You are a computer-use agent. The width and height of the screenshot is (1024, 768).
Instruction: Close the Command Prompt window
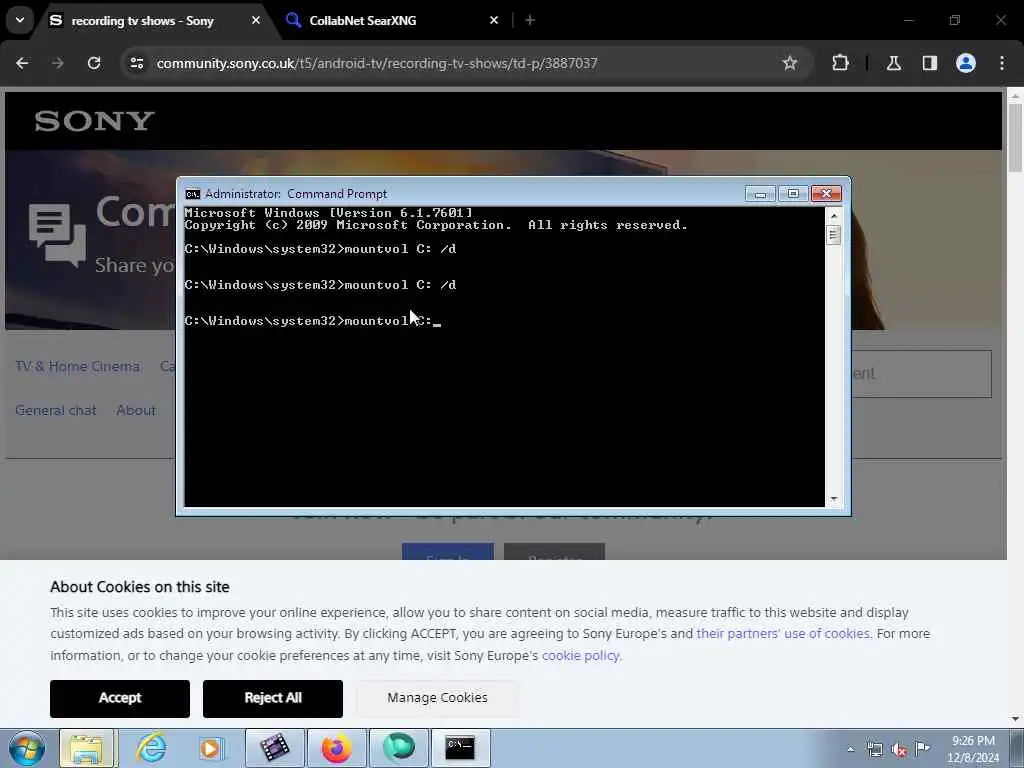pyautogui.click(x=826, y=194)
